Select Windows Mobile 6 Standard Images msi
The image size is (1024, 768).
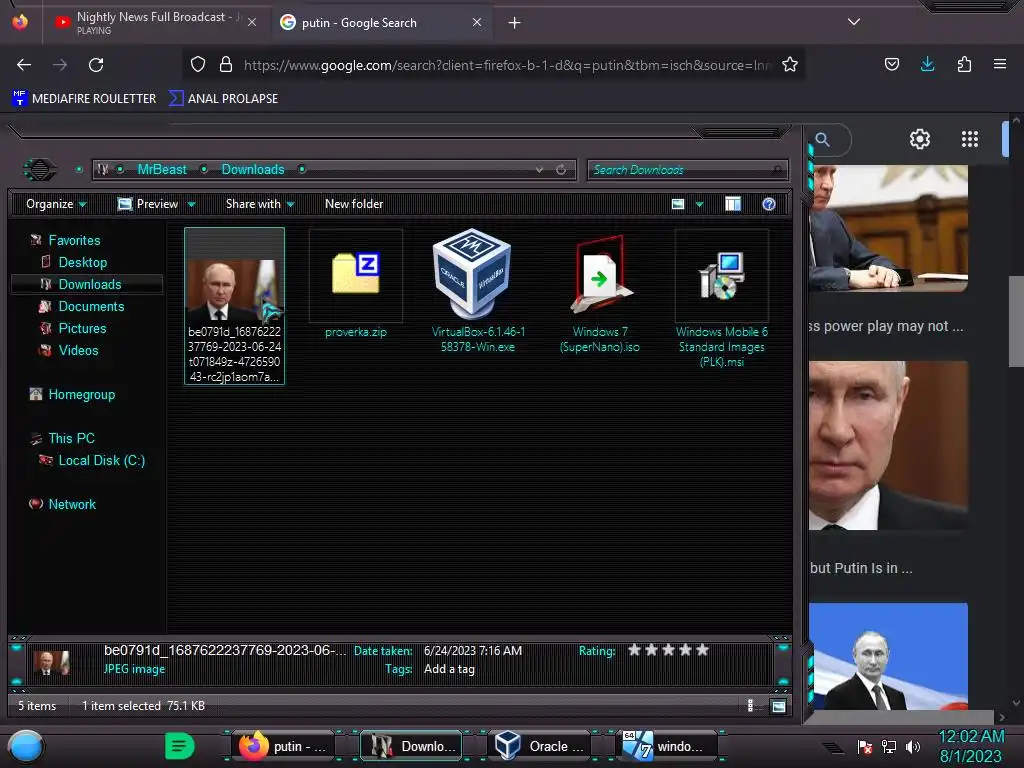pyautogui.click(x=722, y=299)
